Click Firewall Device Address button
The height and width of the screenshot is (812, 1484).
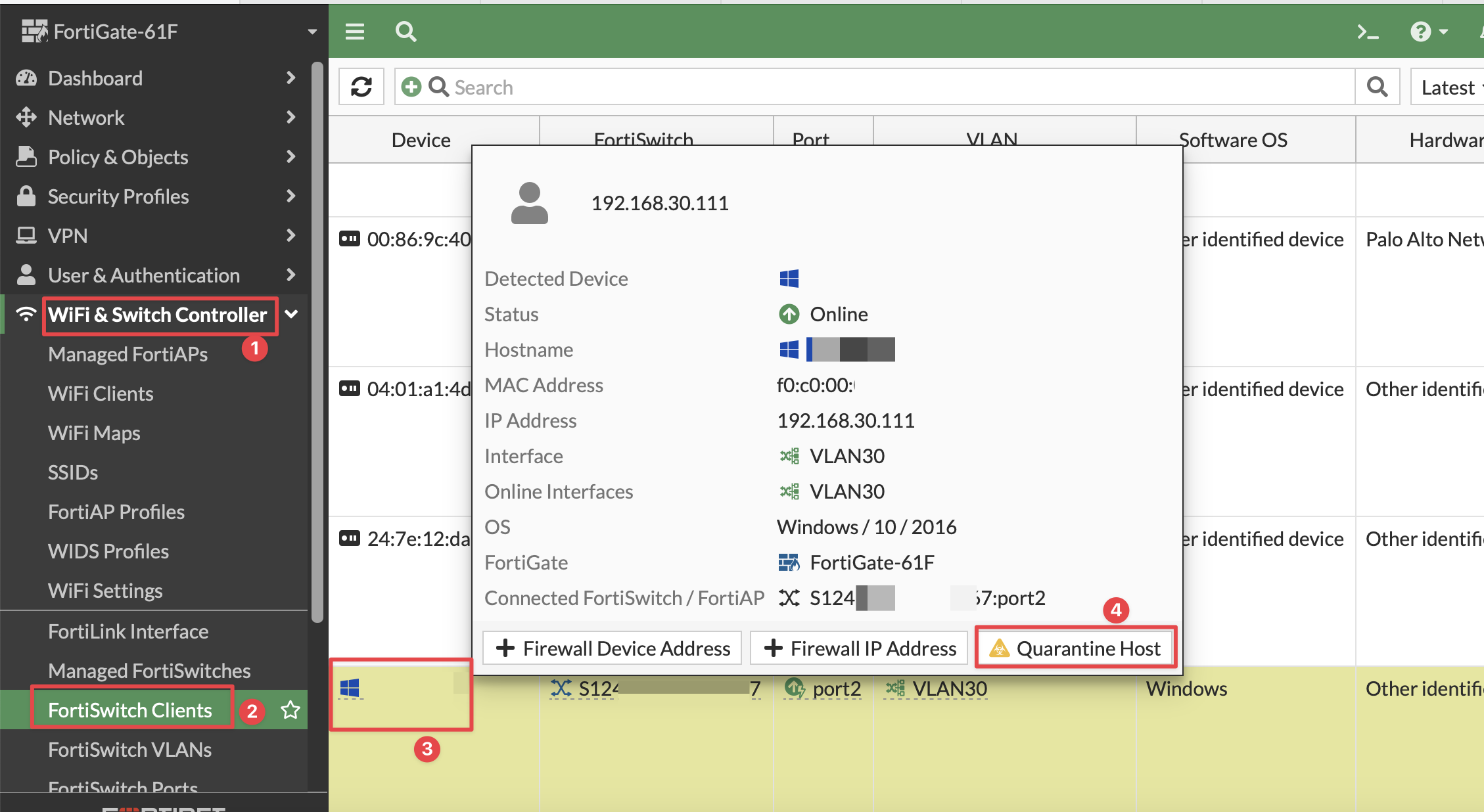tap(613, 648)
